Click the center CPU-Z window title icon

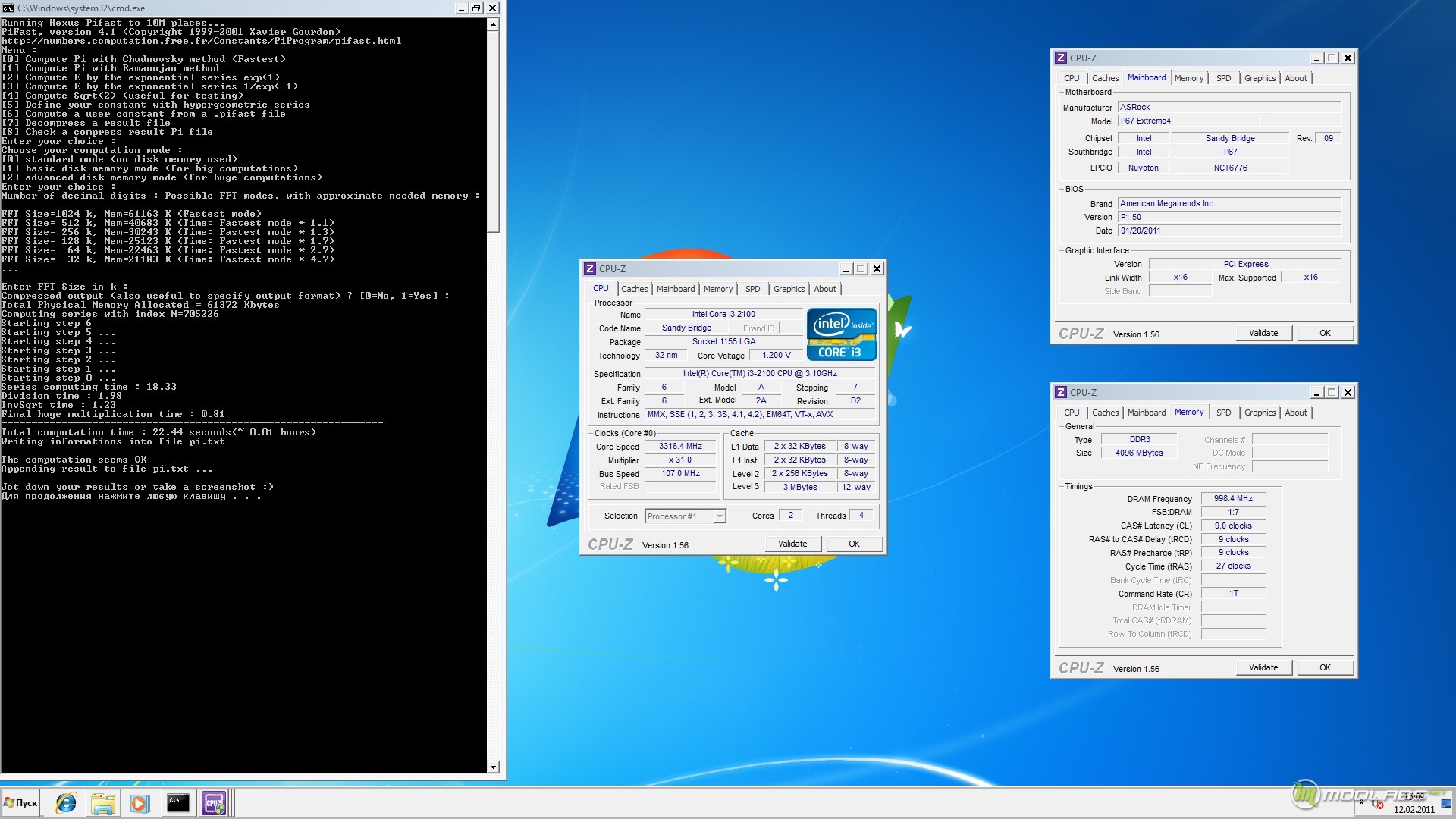point(590,268)
